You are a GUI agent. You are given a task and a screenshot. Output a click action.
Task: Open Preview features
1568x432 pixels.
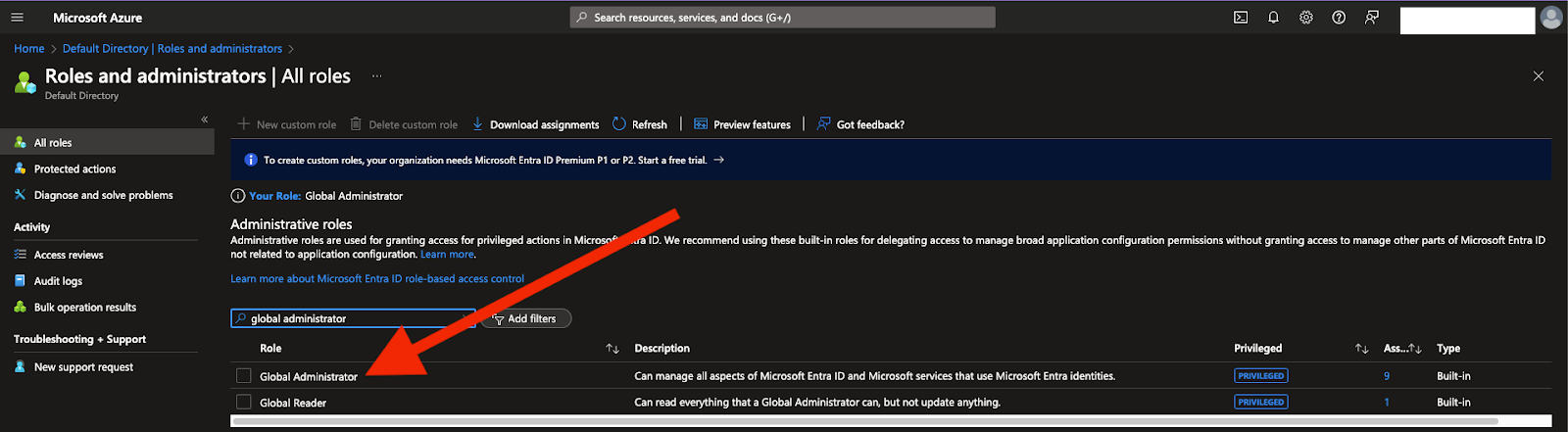click(x=742, y=124)
